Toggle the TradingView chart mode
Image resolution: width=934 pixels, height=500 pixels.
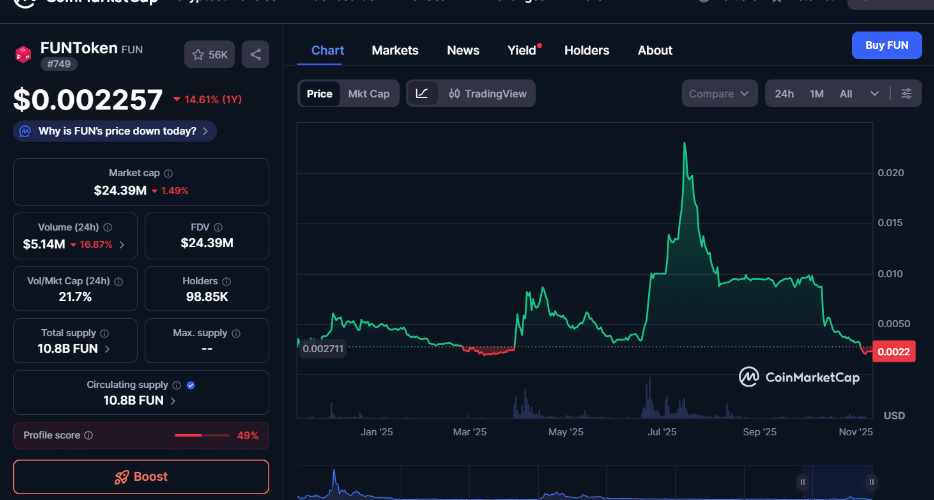click(x=487, y=94)
